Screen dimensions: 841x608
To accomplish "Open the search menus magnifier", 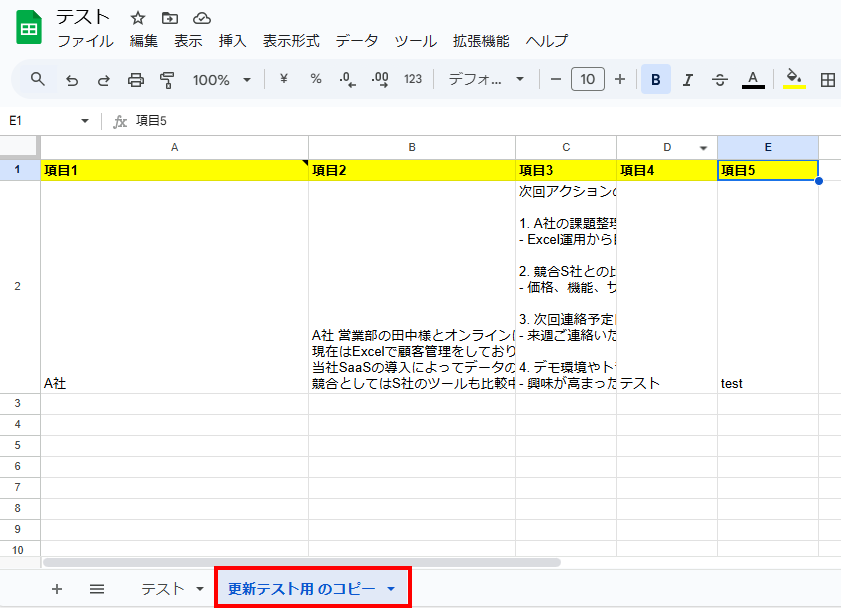I will (38, 79).
